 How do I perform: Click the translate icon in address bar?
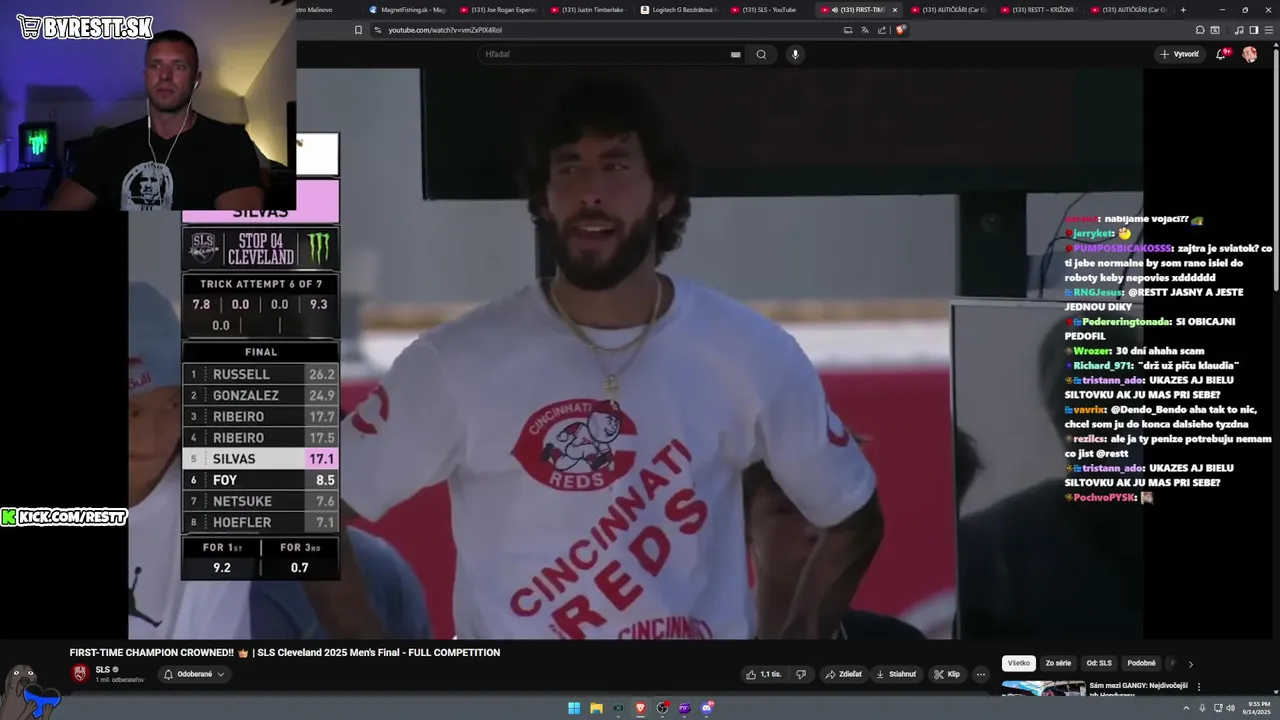coord(865,30)
